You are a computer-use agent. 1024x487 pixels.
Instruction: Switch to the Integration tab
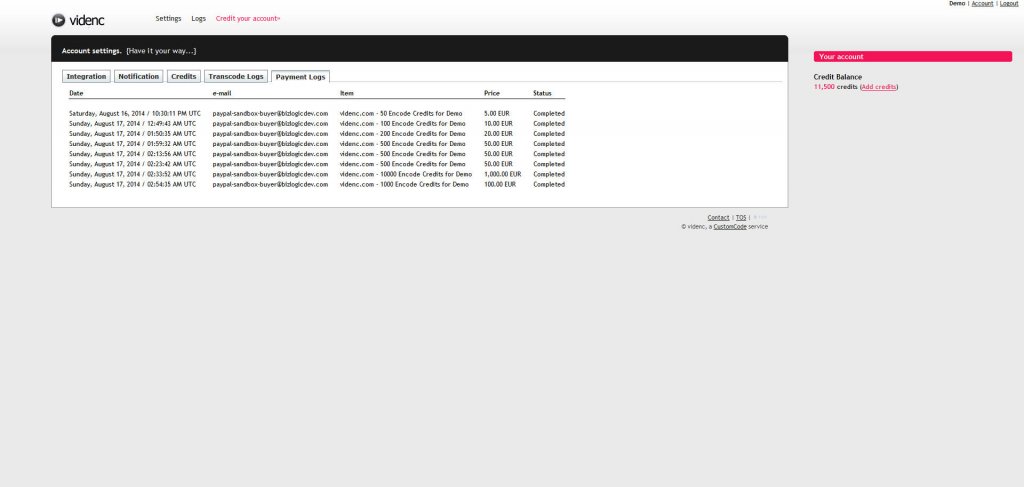[86, 76]
